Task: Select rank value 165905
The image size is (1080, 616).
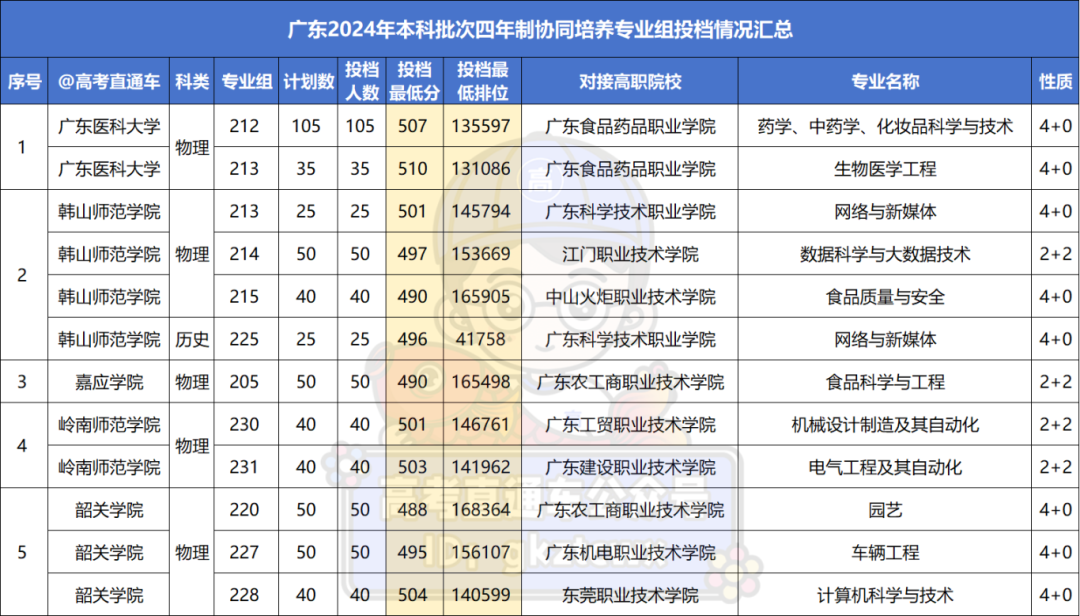Action: click(x=481, y=296)
